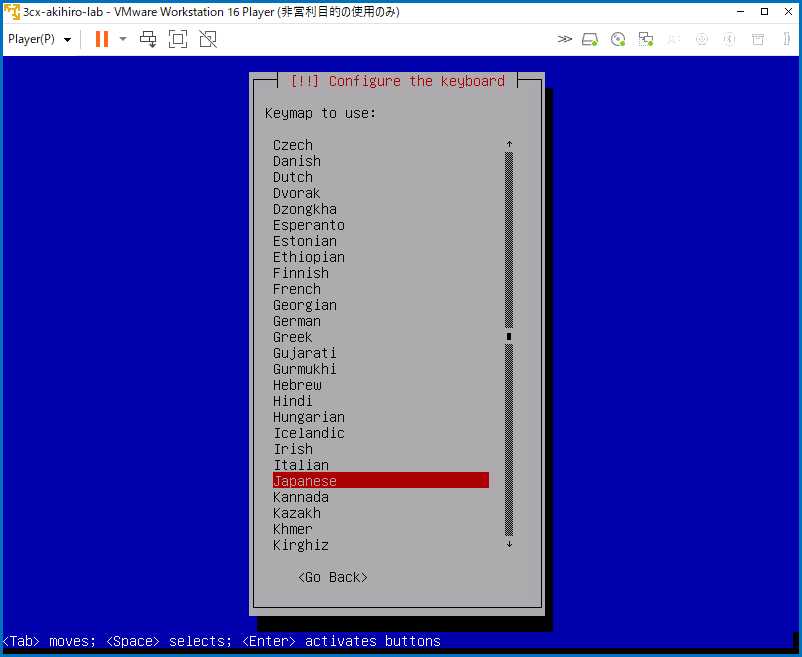Select Estonian keymap
802x657 pixels.
381,241
